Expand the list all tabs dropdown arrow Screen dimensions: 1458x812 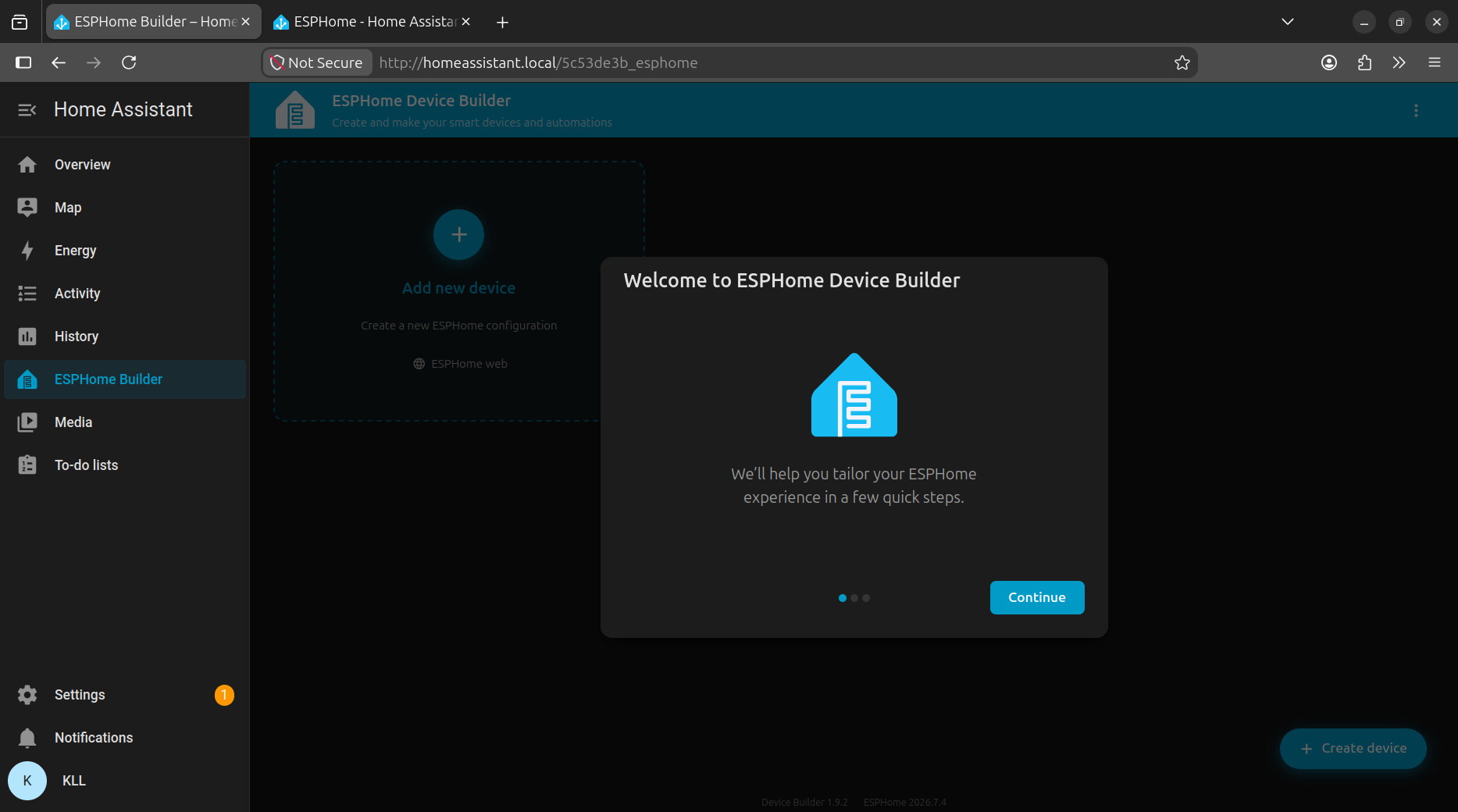(1288, 22)
